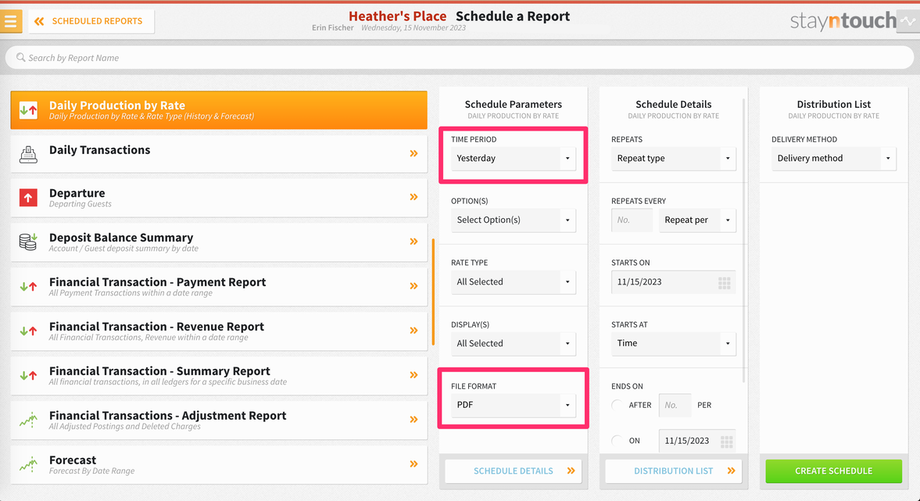
Task: Click the Schedule Details panel scrollbar
Action: tap(743, 241)
